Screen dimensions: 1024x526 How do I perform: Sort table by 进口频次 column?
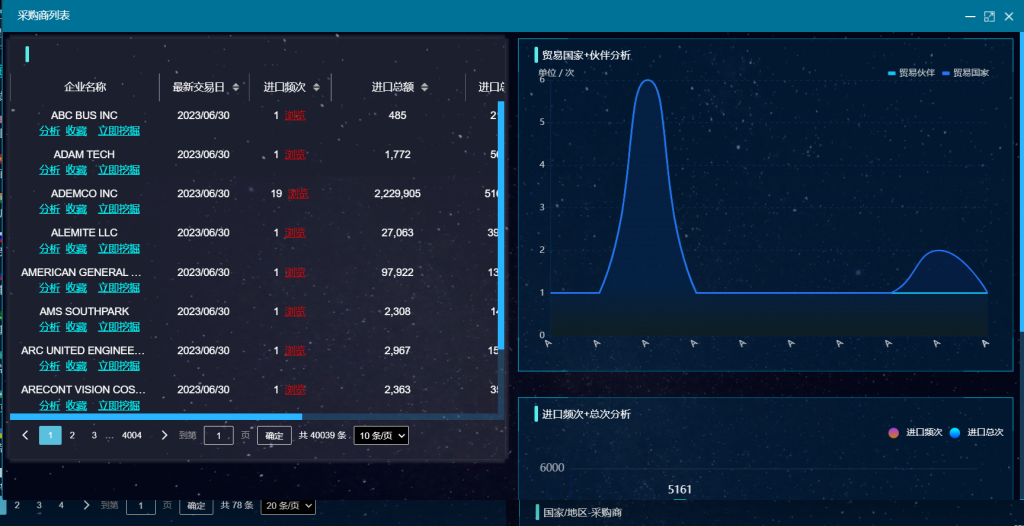(316, 88)
